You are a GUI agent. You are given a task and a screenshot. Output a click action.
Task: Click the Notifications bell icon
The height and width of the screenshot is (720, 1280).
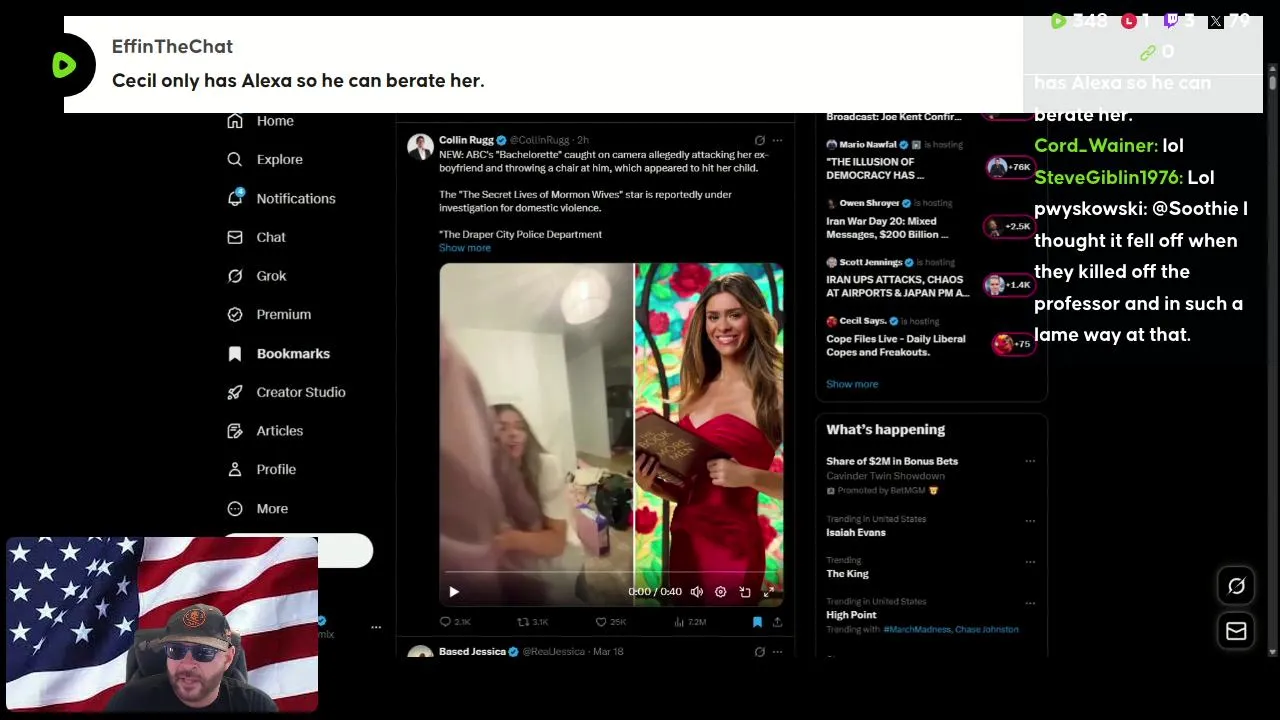pyautogui.click(x=235, y=198)
